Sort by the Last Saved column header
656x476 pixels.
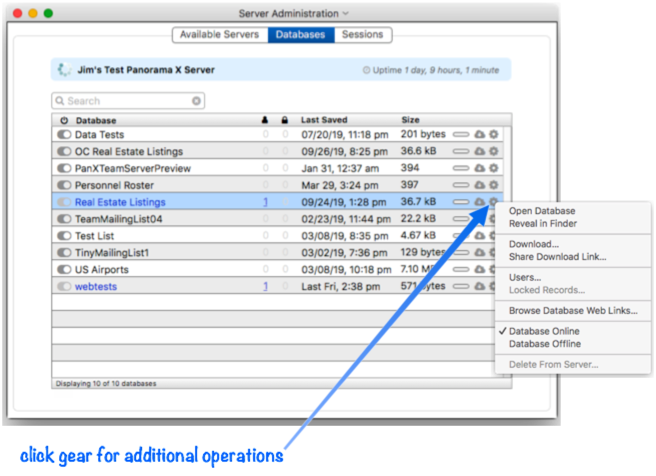coord(323,120)
